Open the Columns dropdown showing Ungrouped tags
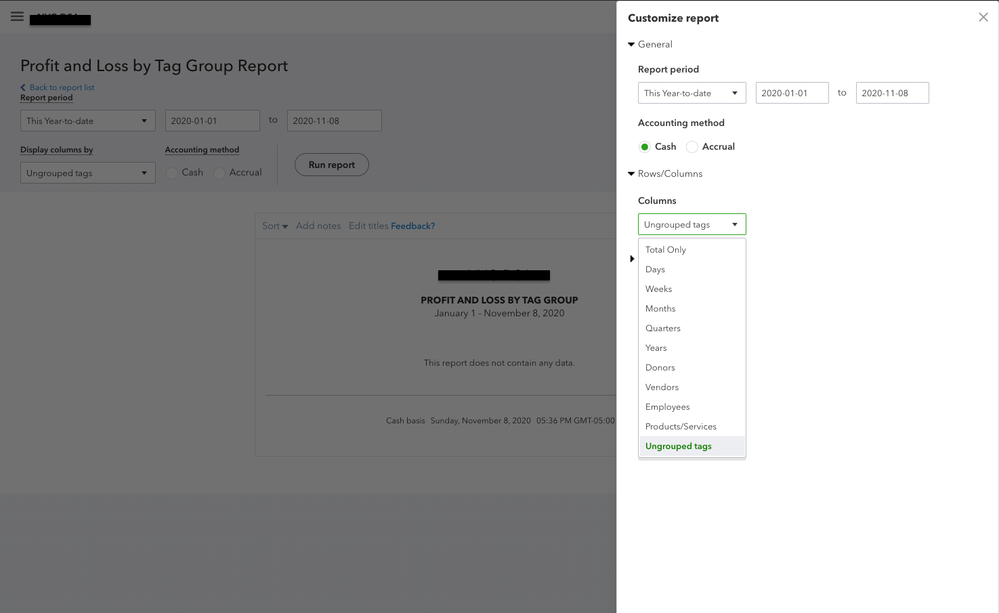The image size is (999, 613). coord(692,225)
